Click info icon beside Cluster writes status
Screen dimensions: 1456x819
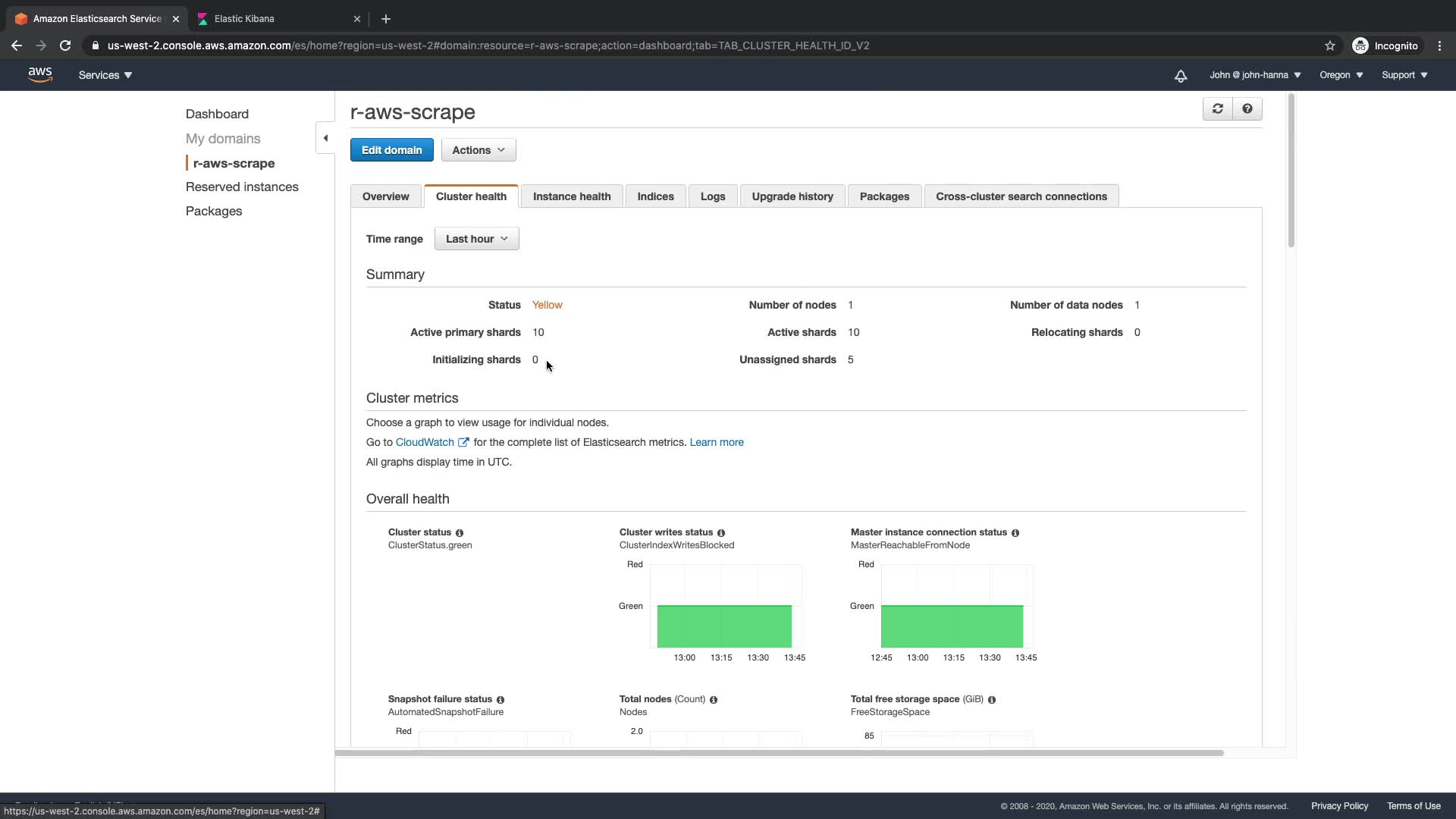click(x=721, y=533)
